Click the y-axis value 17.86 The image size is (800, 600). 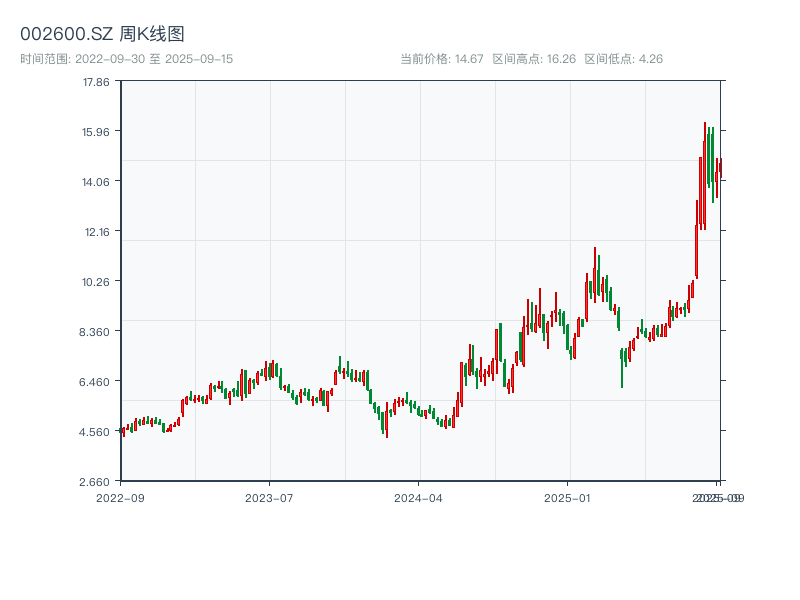pyautogui.click(x=96, y=82)
